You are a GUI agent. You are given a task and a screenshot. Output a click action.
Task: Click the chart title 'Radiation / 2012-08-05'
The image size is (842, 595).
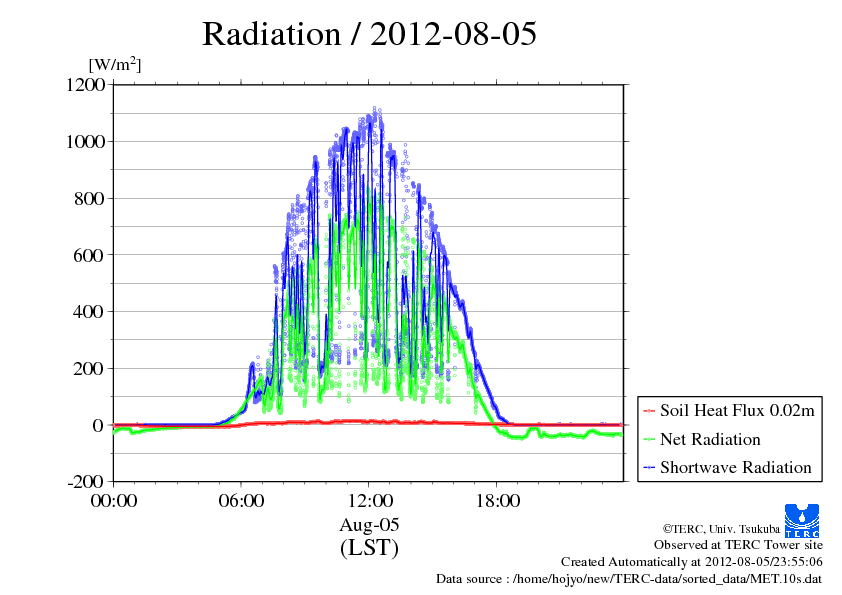point(369,34)
